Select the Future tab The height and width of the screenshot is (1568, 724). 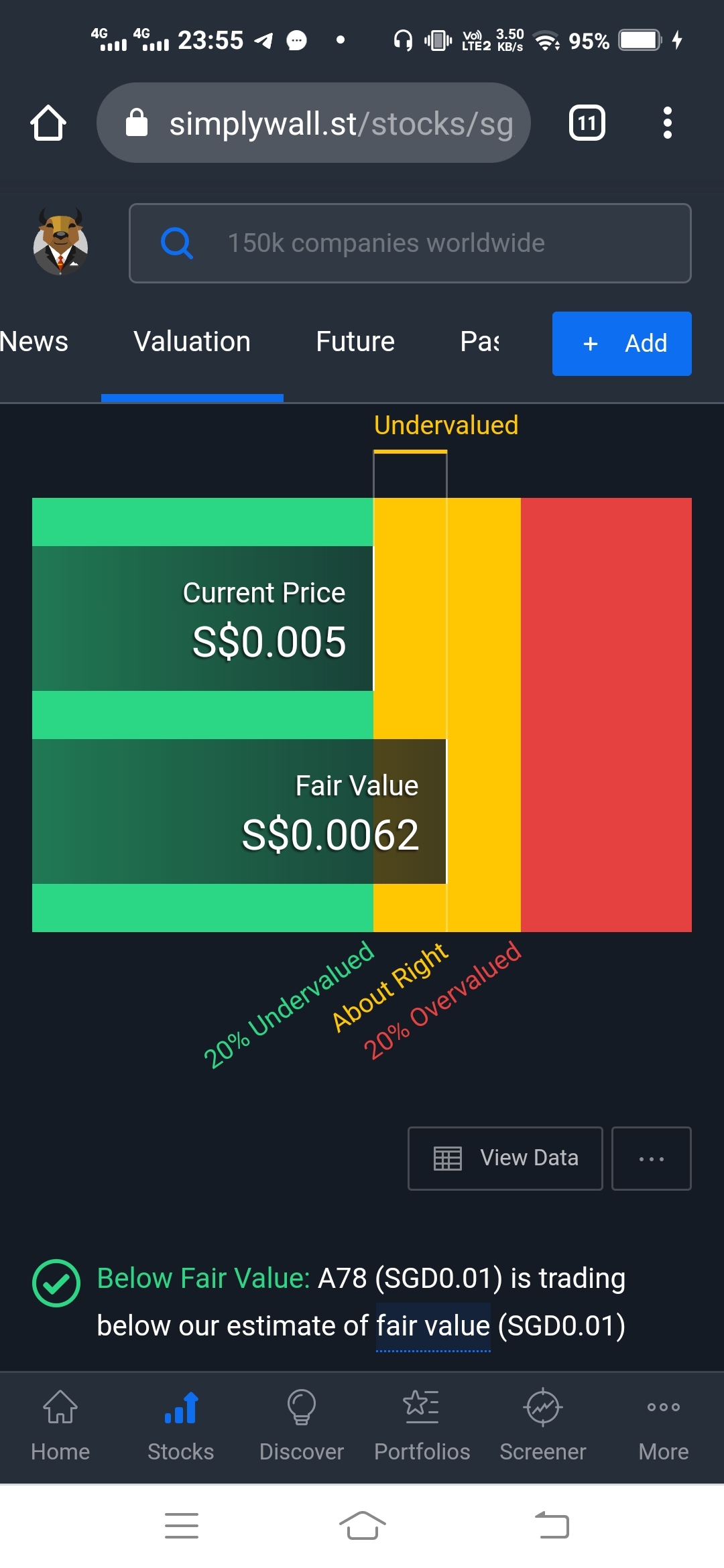355,342
